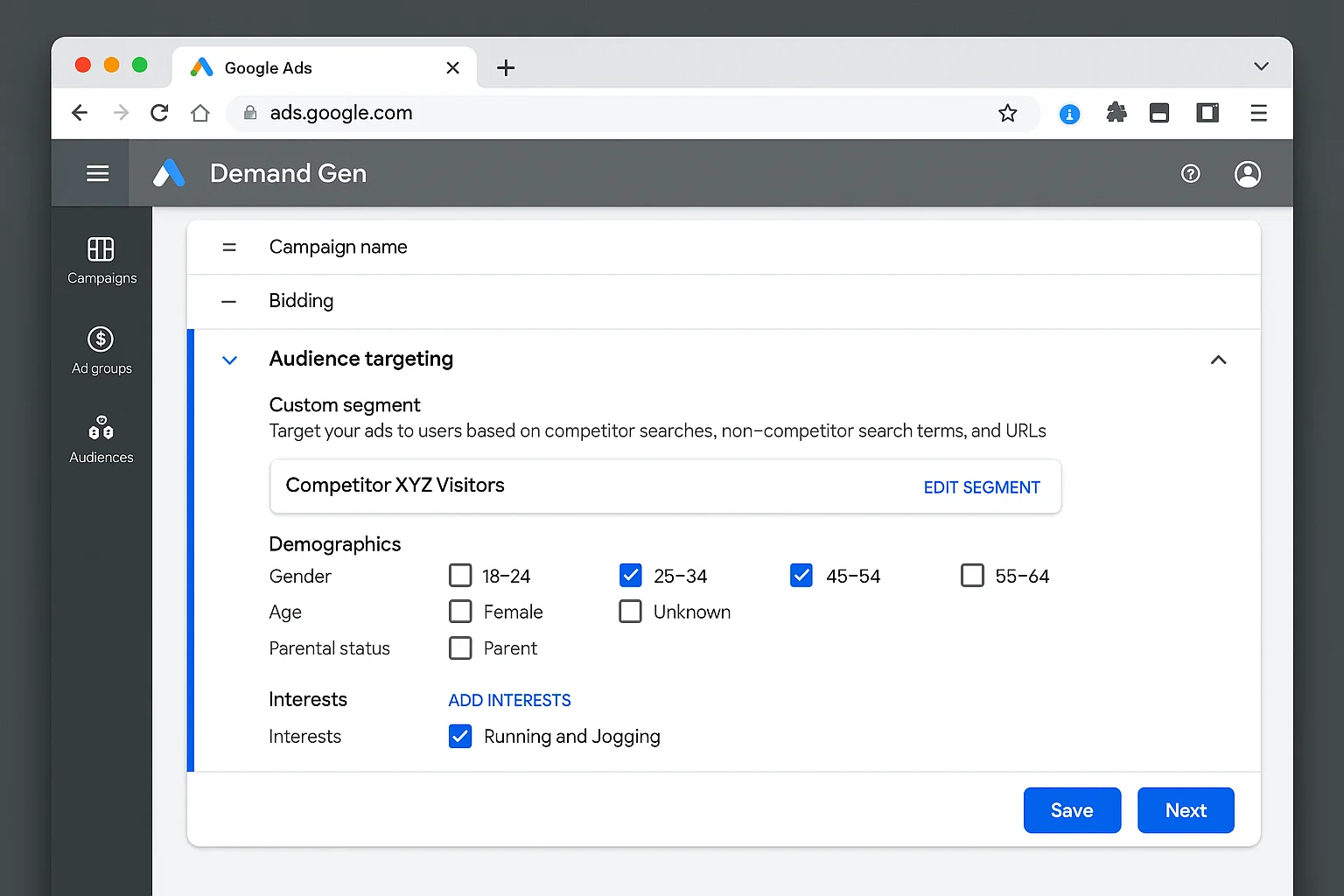
Task: Open the navigation hamburger menu
Action: pos(97,172)
